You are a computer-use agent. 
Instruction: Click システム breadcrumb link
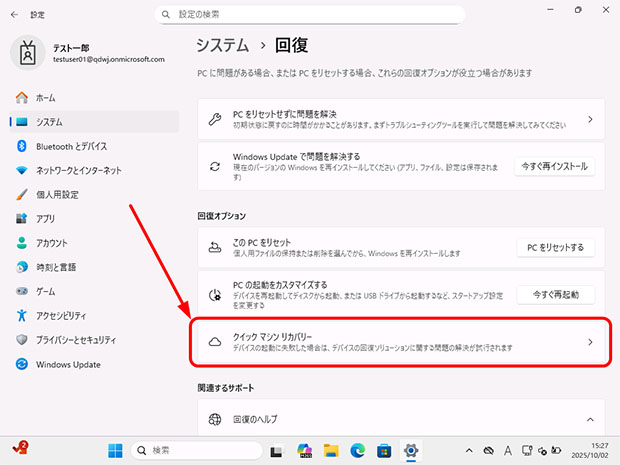tap(223, 45)
